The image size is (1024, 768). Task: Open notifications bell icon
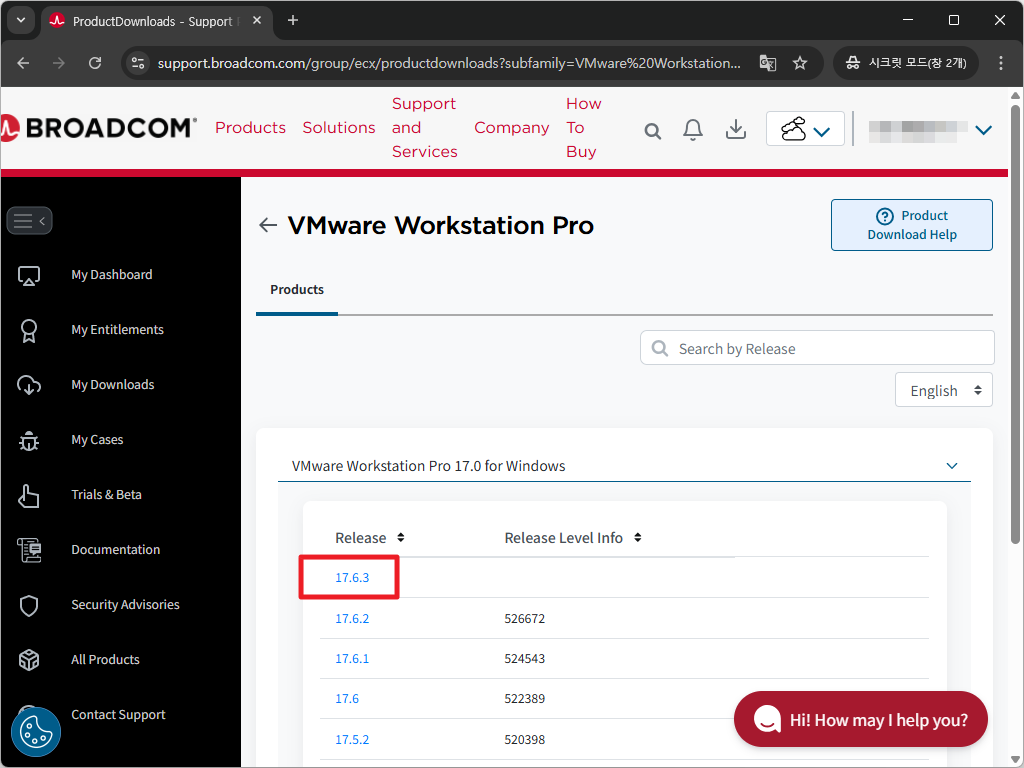[693, 129]
